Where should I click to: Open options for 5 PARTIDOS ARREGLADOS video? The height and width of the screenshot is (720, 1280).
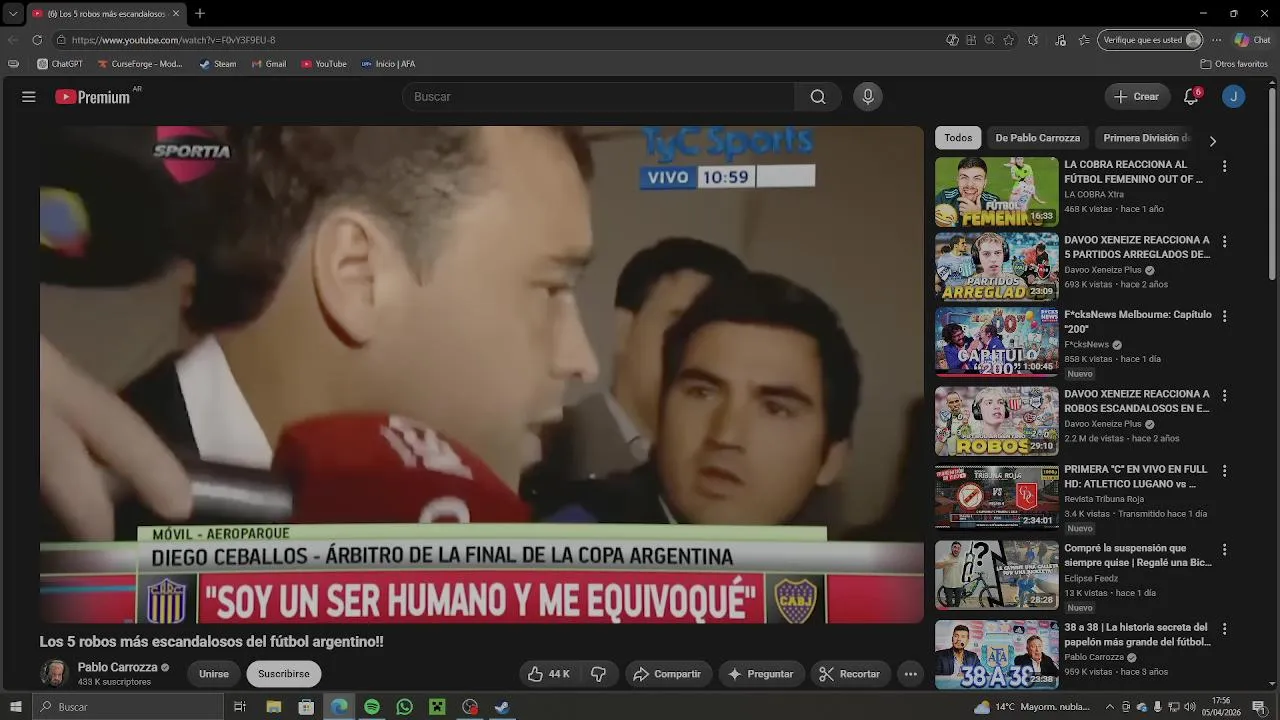[1224, 242]
